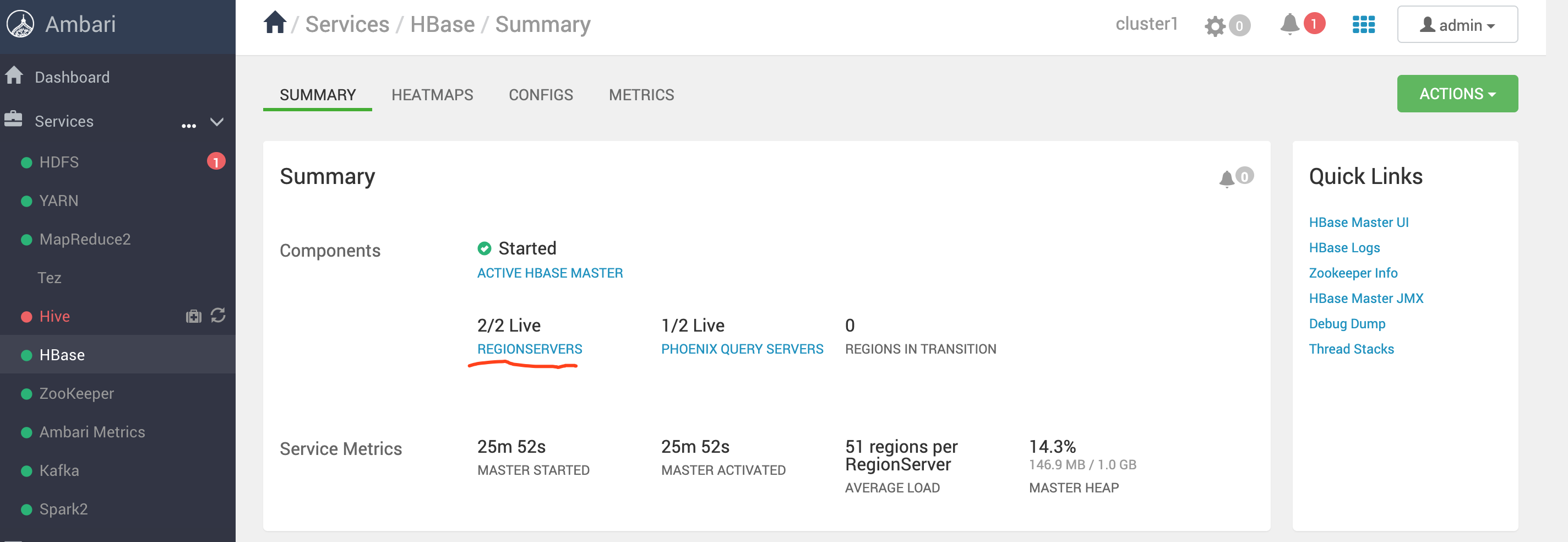
Task: Go to home via house breadcrumb icon
Action: [275, 23]
